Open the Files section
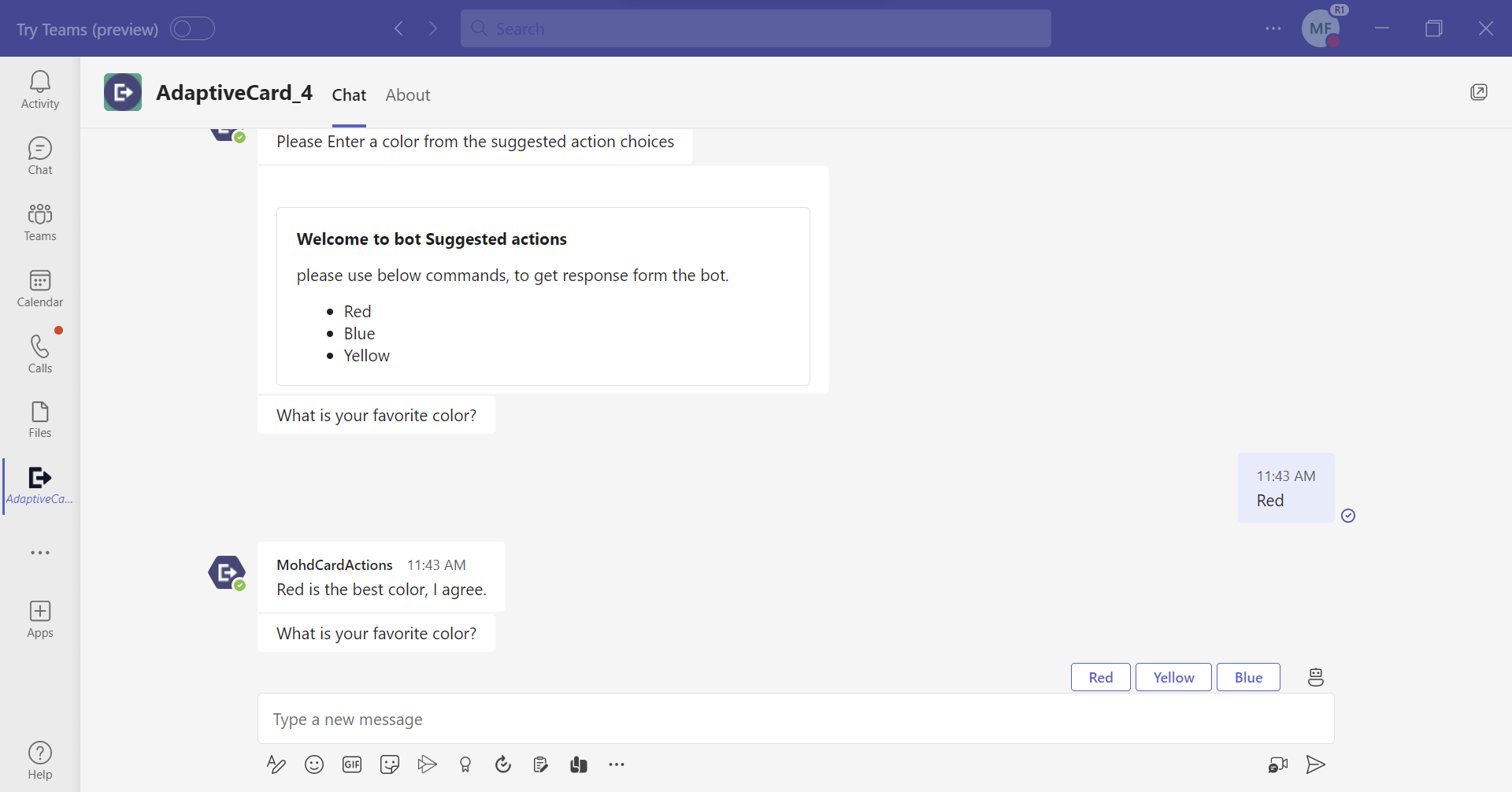 point(40,420)
